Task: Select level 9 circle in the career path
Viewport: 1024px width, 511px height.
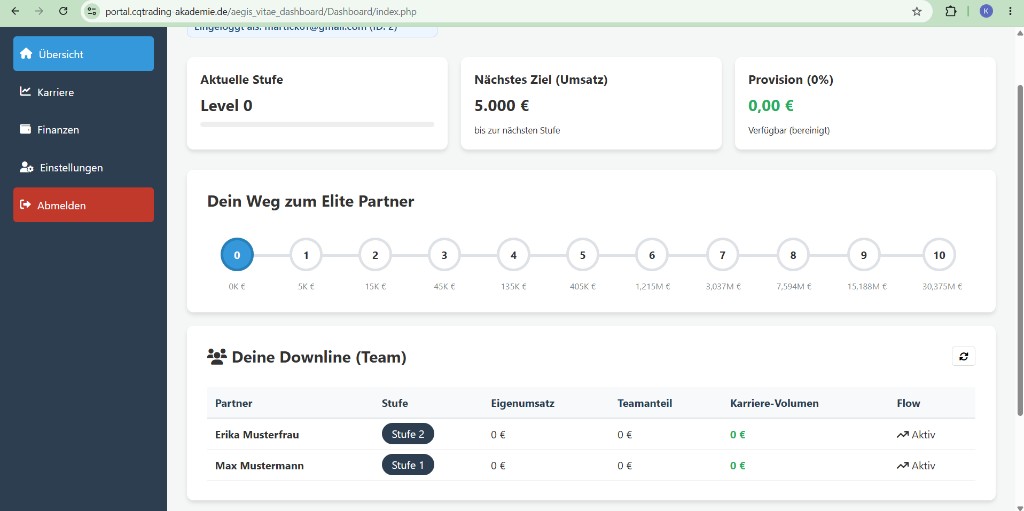Action: tap(863, 255)
